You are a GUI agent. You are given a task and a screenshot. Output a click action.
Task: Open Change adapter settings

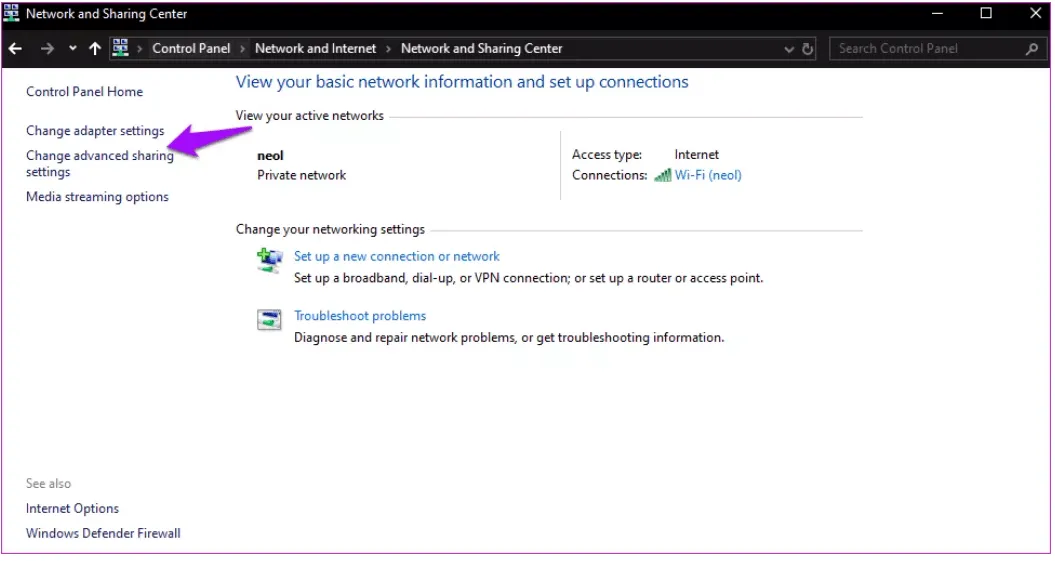pos(95,131)
